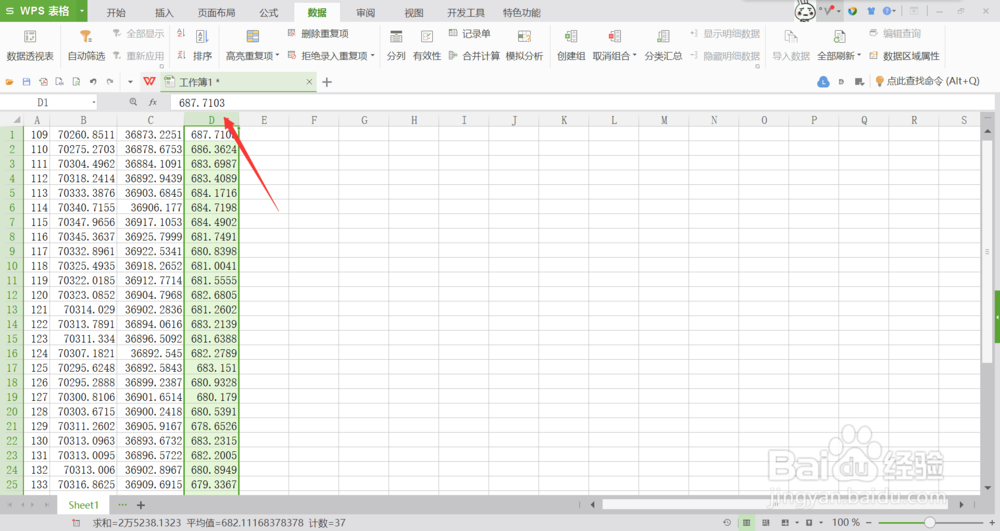Click horizontal scrollbar right arrow
The height and width of the screenshot is (531, 1000).
coord(961,505)
